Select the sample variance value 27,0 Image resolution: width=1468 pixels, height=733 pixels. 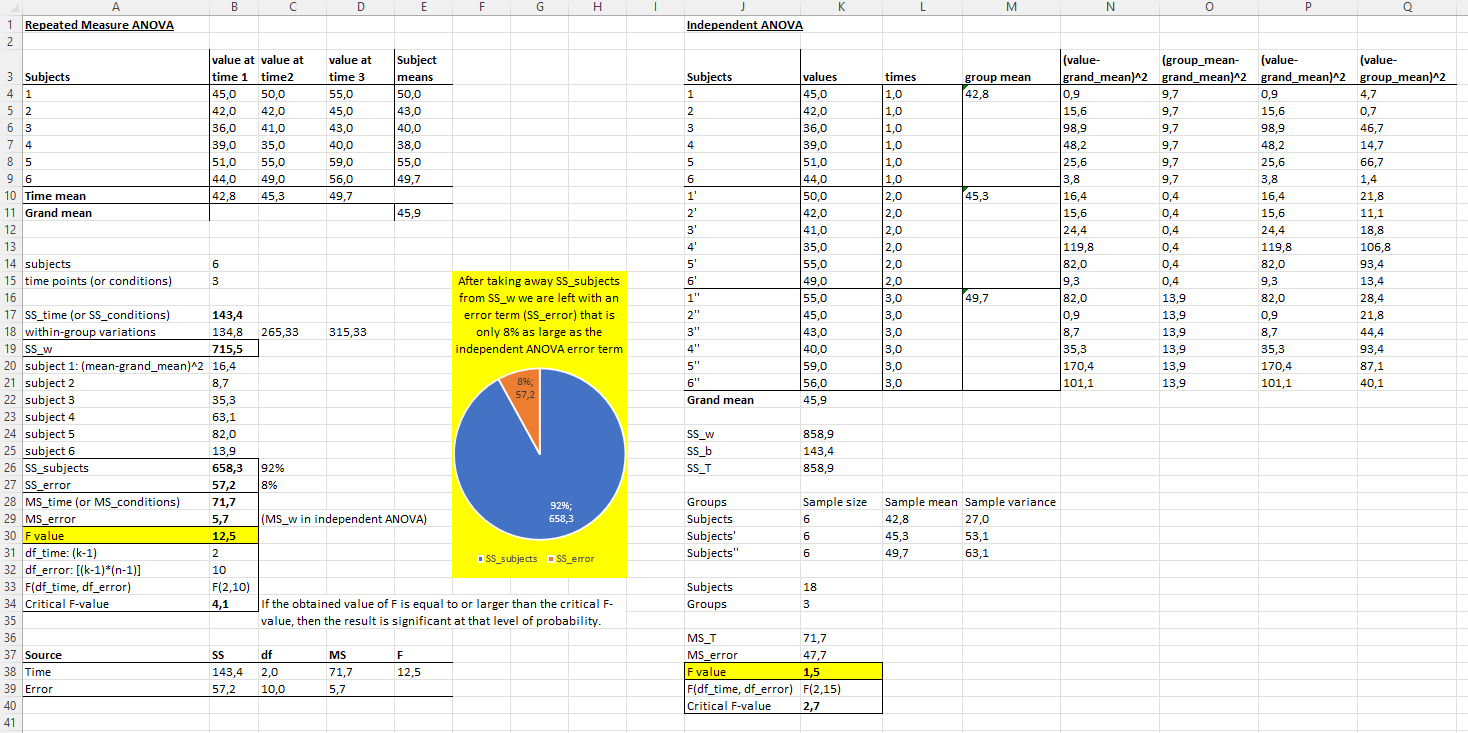(x=1010, y=519)
